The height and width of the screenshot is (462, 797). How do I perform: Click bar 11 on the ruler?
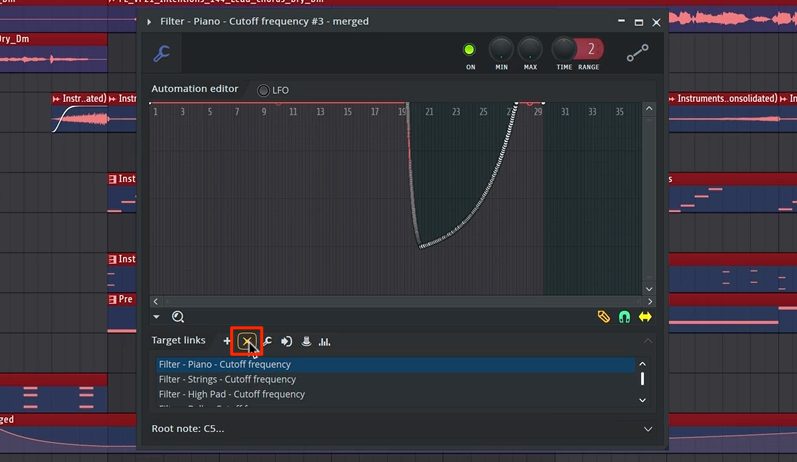coord(293,112)
